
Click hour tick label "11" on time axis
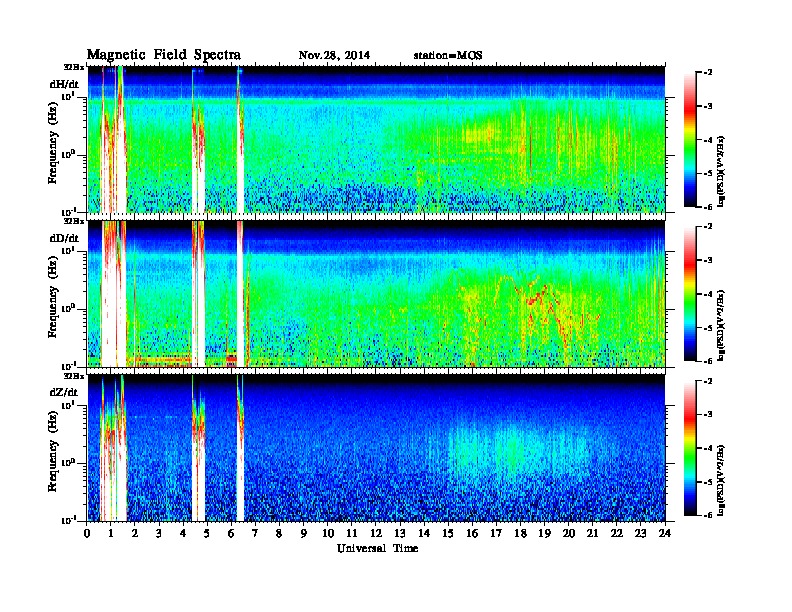352,533
